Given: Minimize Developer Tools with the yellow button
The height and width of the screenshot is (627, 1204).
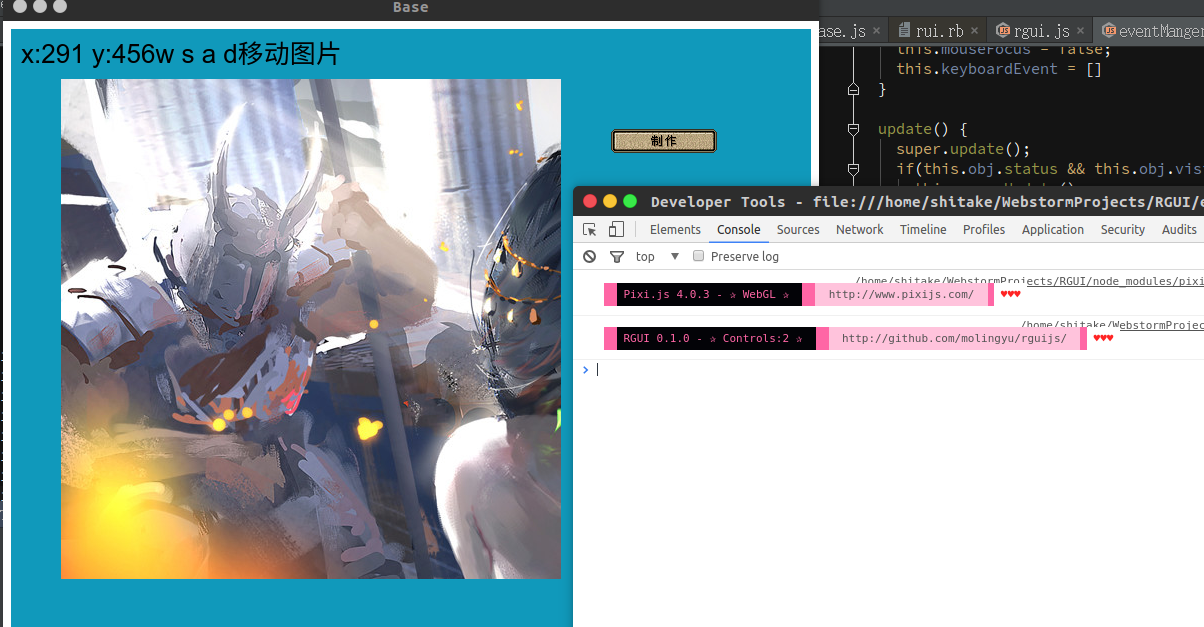Looking at the screenshot, I should tap(610, 201).
